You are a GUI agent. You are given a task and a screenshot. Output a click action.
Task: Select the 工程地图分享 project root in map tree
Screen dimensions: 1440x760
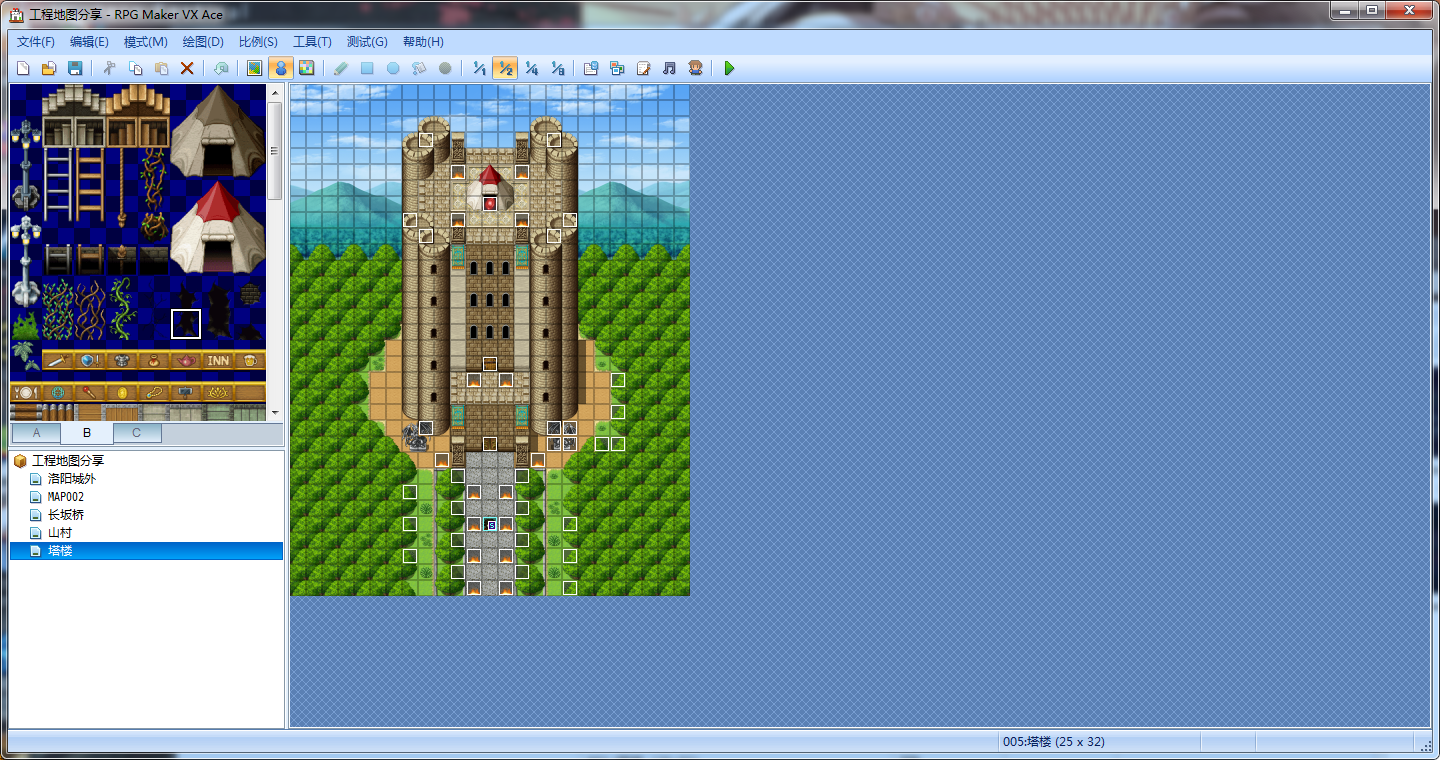coord(68,461)
